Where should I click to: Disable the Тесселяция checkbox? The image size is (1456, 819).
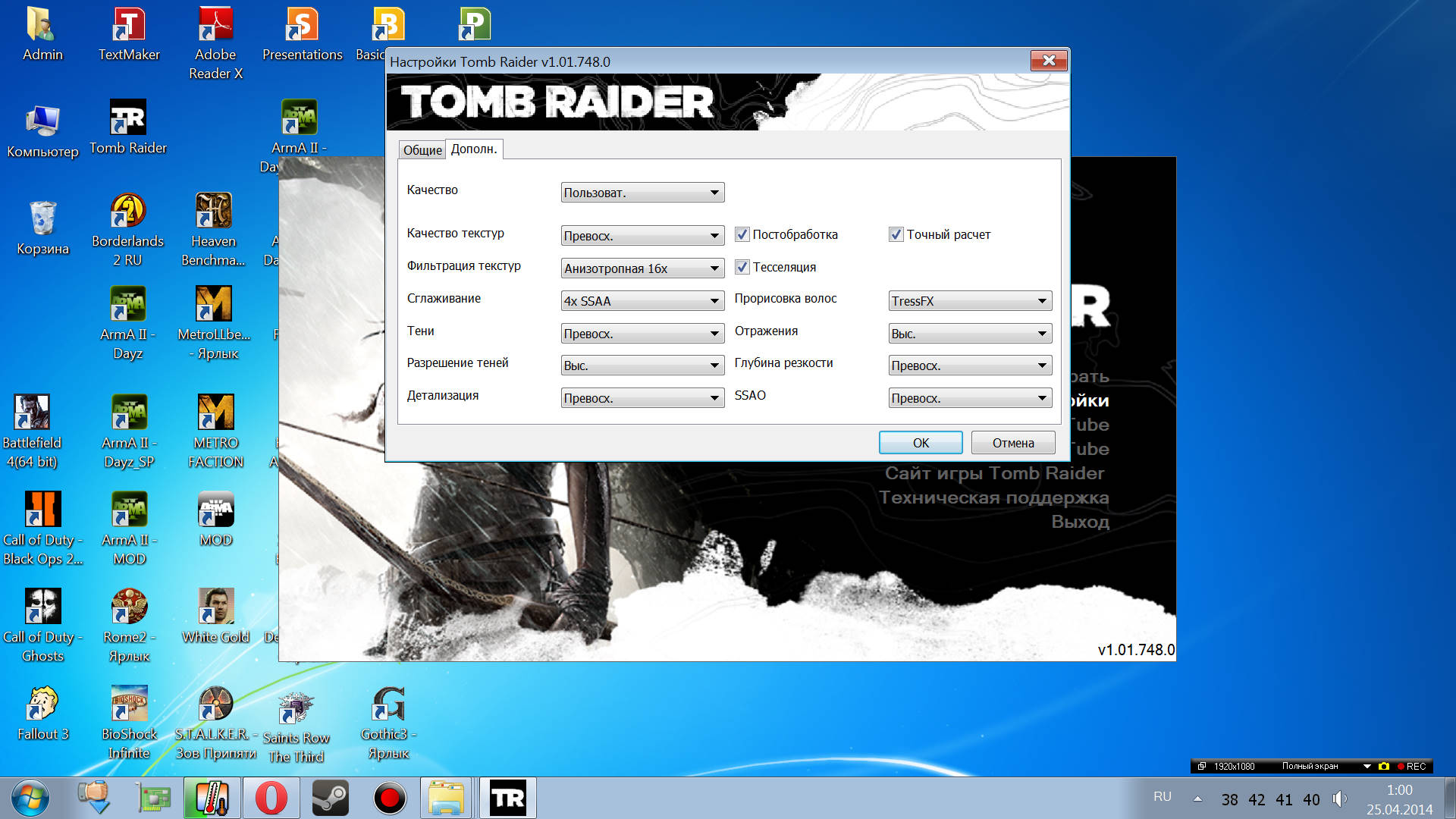(742, 267)
